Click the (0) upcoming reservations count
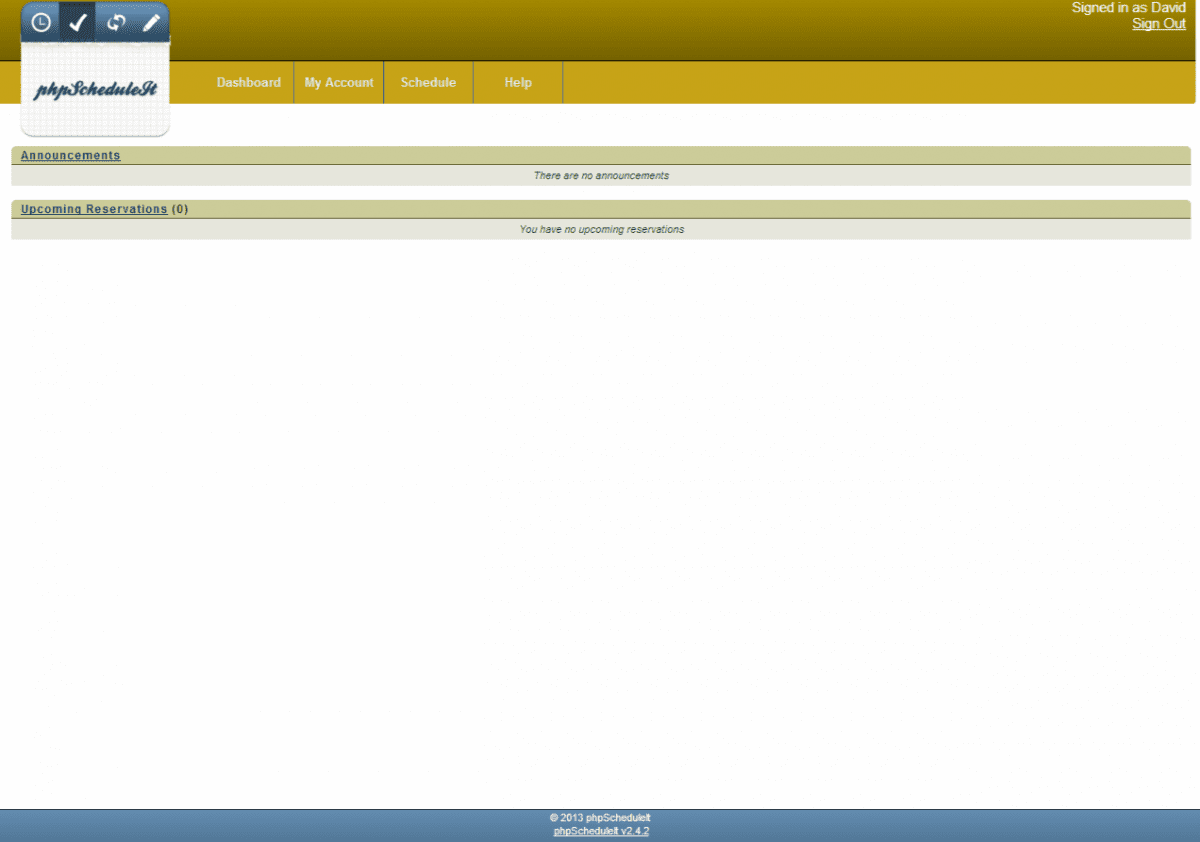 pos(180,210)
